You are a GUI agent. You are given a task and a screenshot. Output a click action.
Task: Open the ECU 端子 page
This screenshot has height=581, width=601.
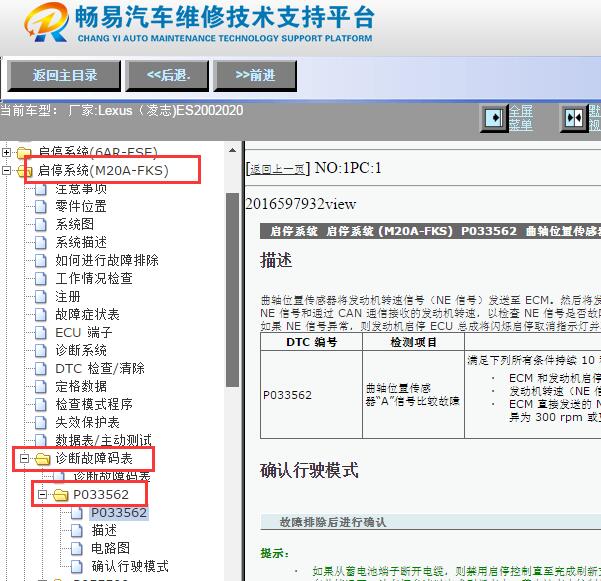(84, 332)
